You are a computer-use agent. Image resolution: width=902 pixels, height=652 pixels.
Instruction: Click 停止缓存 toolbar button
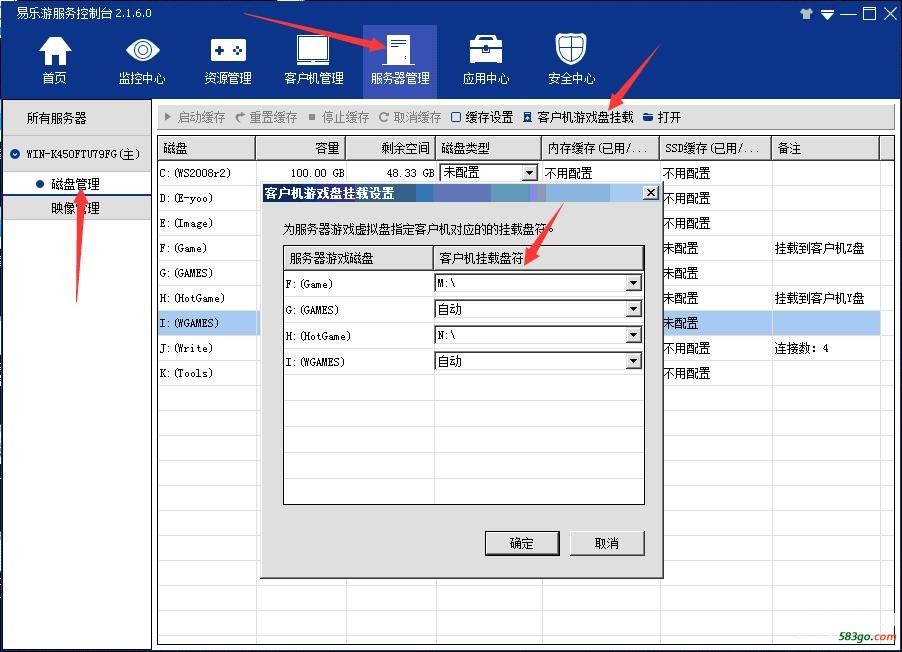coord(338,117)
